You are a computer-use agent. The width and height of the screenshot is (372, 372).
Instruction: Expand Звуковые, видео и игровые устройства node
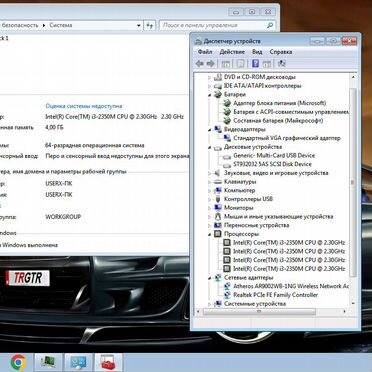click(x=210, y=173)
